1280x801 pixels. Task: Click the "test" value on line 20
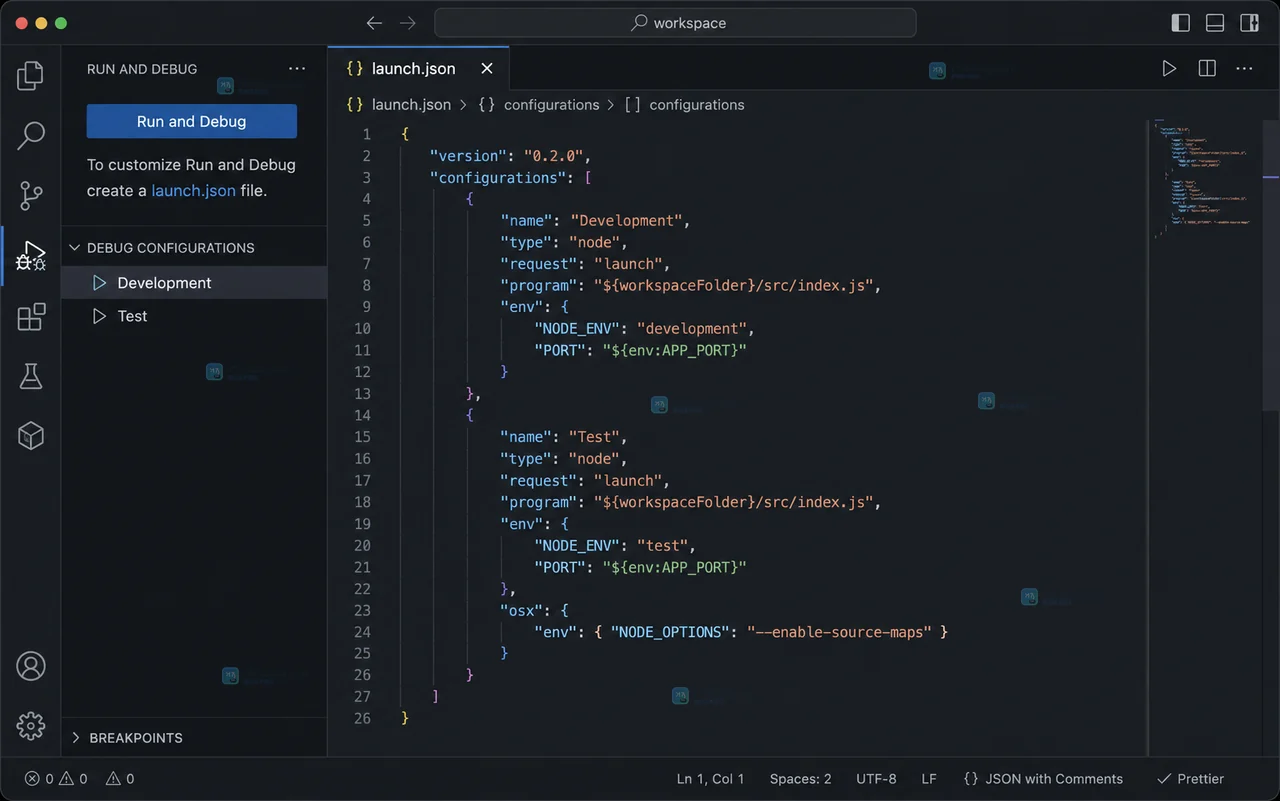663,545
